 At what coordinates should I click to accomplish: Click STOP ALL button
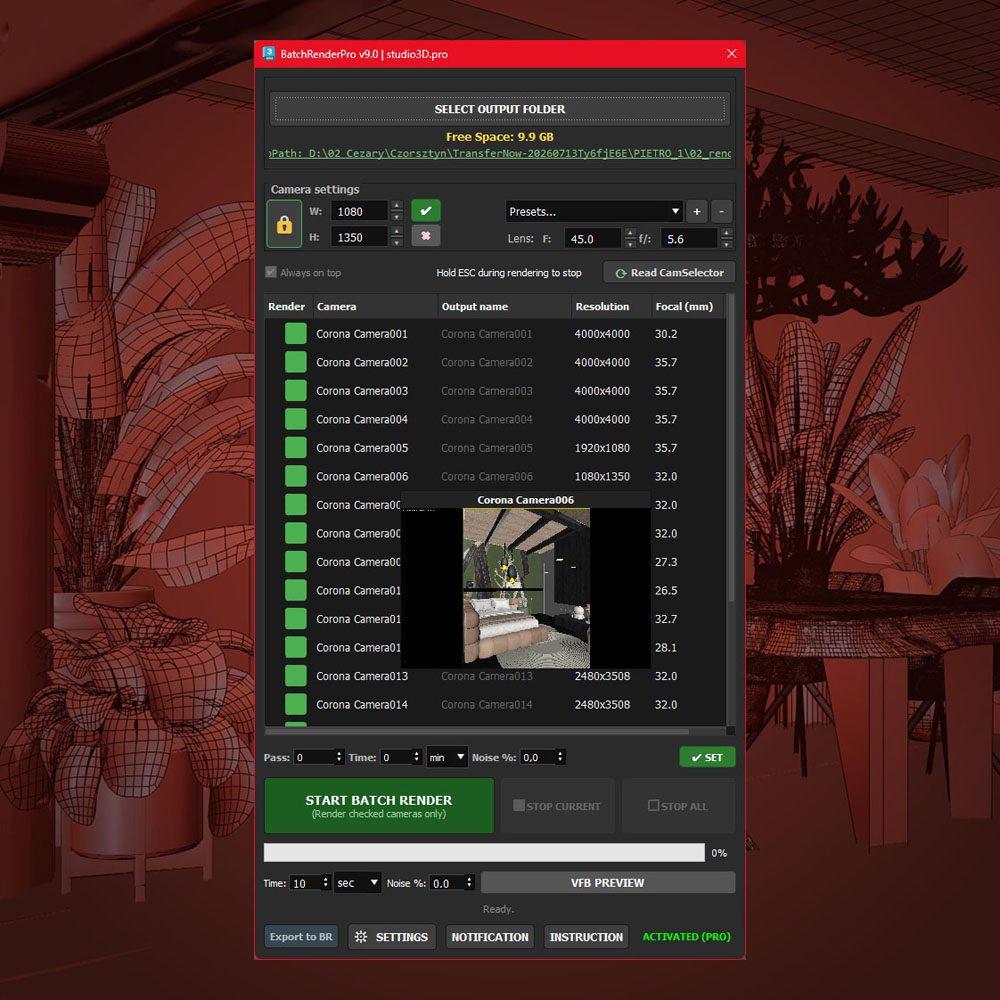pyautogui.click(x=678, y=805)
